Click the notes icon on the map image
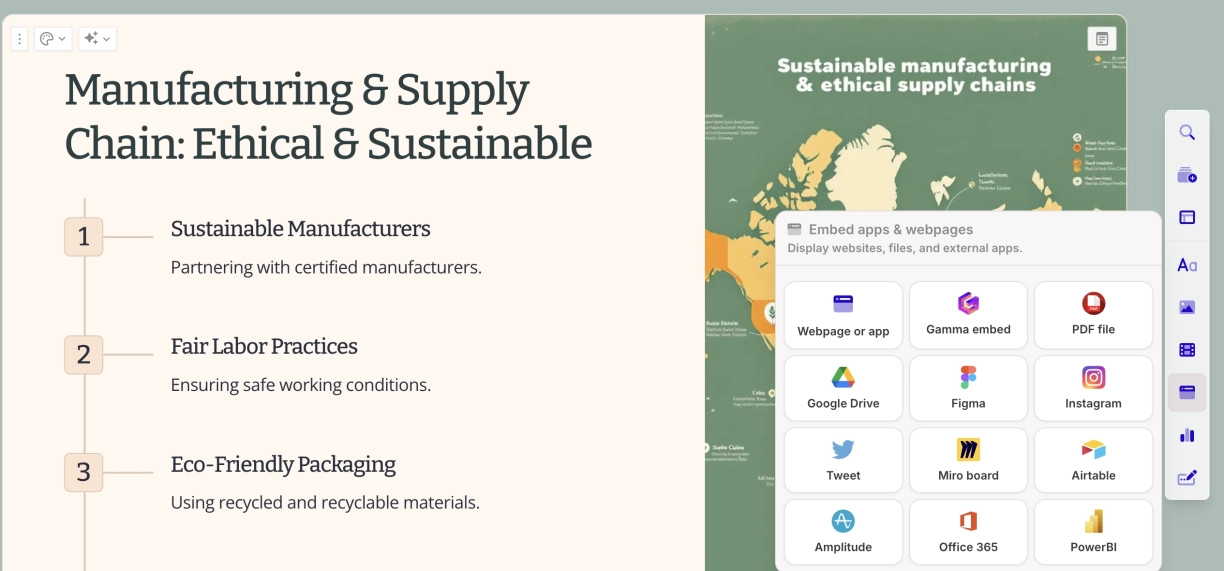Viewport: 1224px width, 571px height. pos(1101,39)
